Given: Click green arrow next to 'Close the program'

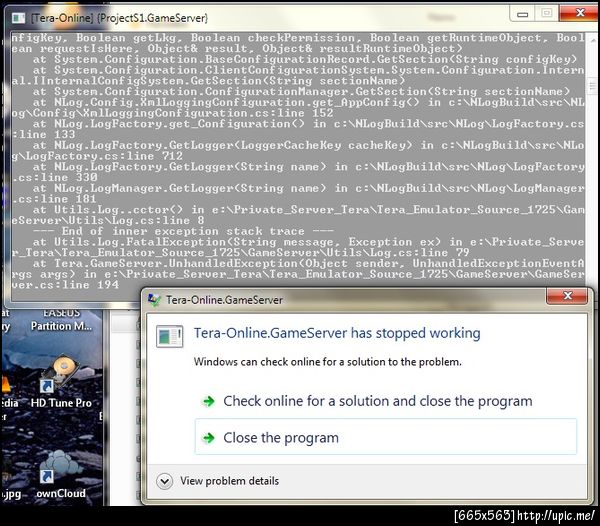Looking at the screenshot, I should pyautogui.click(x=209, y=438).
